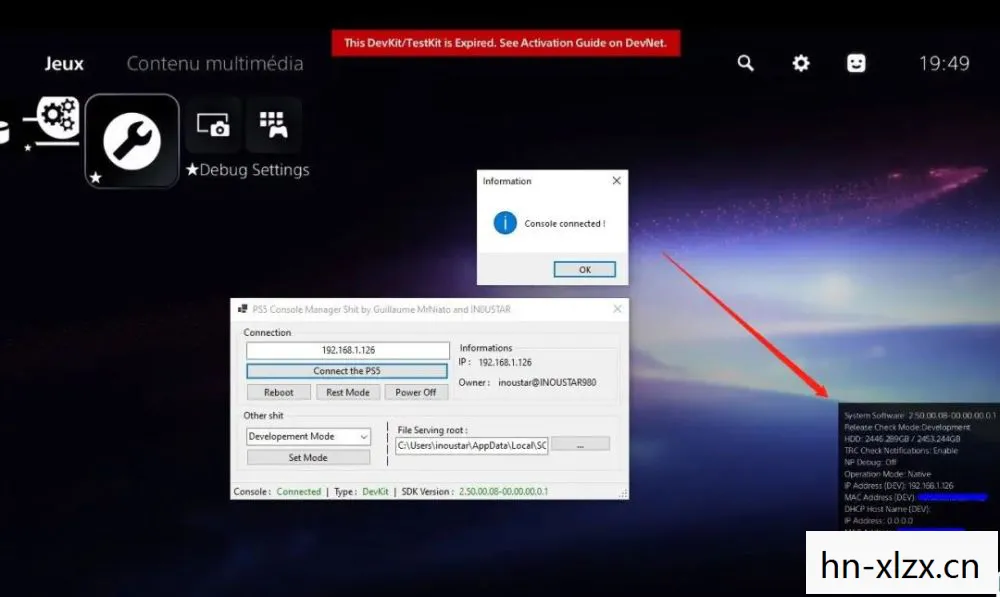1000x597 pixels.
Task: Click owner inoustar@INOUSTAR980 text
Action: coord(547,383)
